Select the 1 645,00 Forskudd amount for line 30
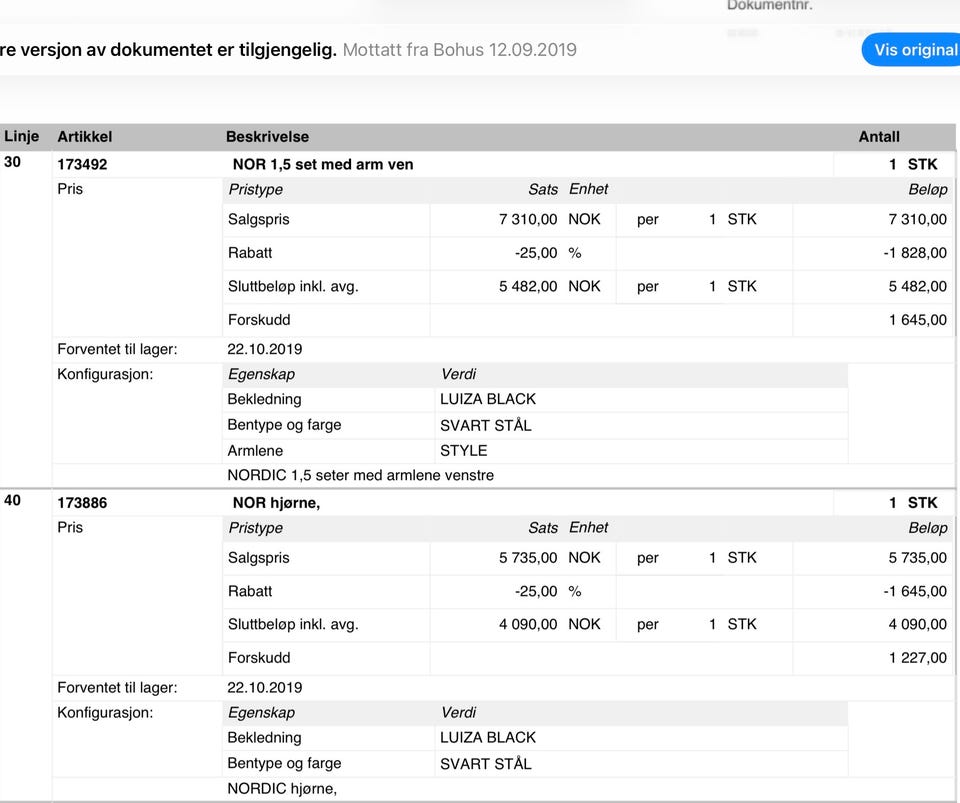Image resolution: width=960 pixels, height=803 pixels. pos(918,319)
